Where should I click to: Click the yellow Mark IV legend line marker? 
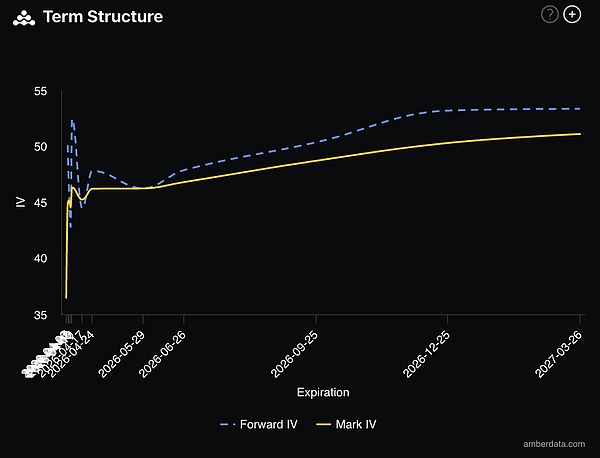pos(322,424)
